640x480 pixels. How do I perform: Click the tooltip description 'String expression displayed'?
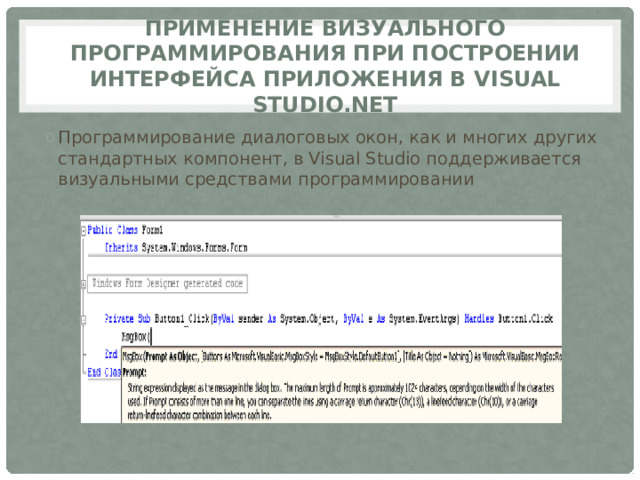point(167,388)
